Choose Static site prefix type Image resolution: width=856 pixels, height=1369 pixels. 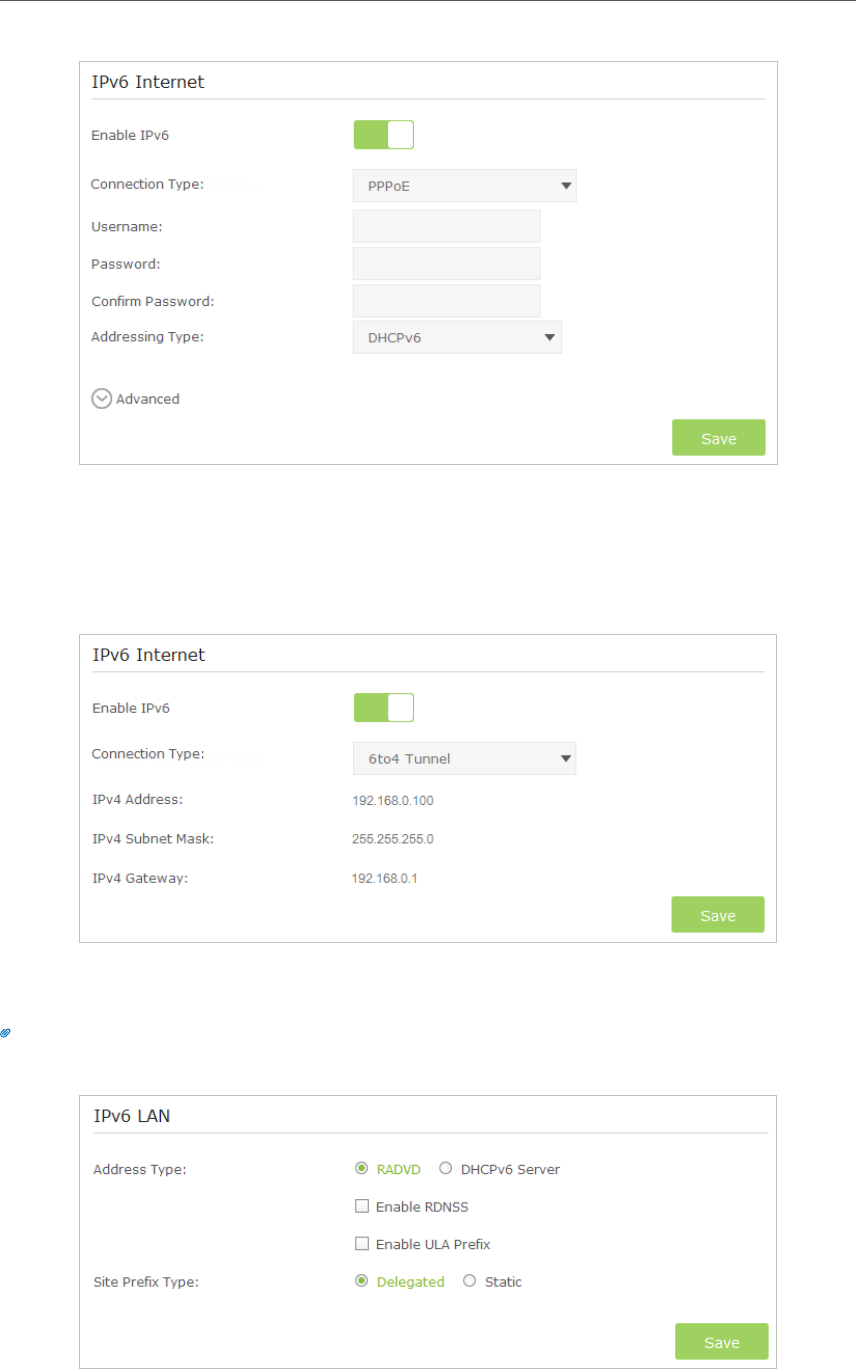coord(469,1282)
